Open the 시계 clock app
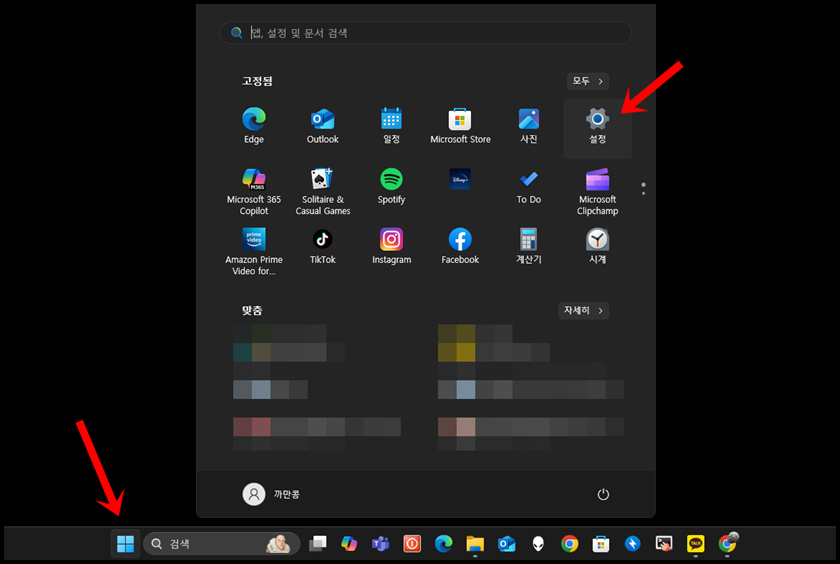This screenshot has height=564, width=840. coord(597,246)
